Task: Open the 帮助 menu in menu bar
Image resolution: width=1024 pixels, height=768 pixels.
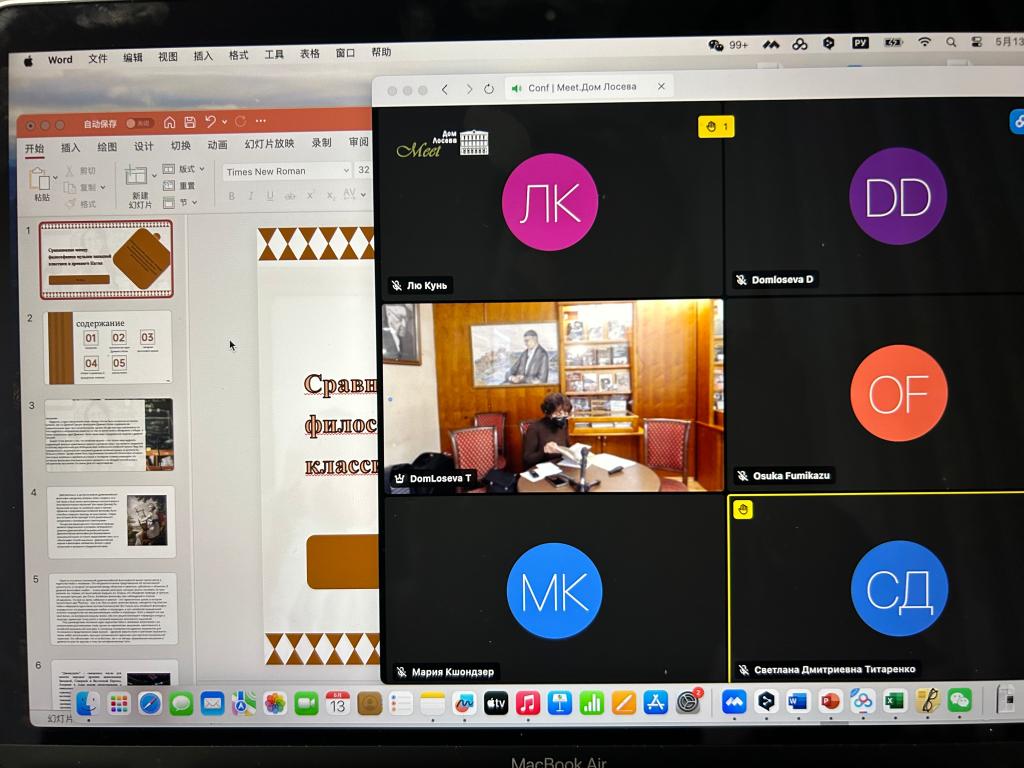Action: [x=381, y=52]
